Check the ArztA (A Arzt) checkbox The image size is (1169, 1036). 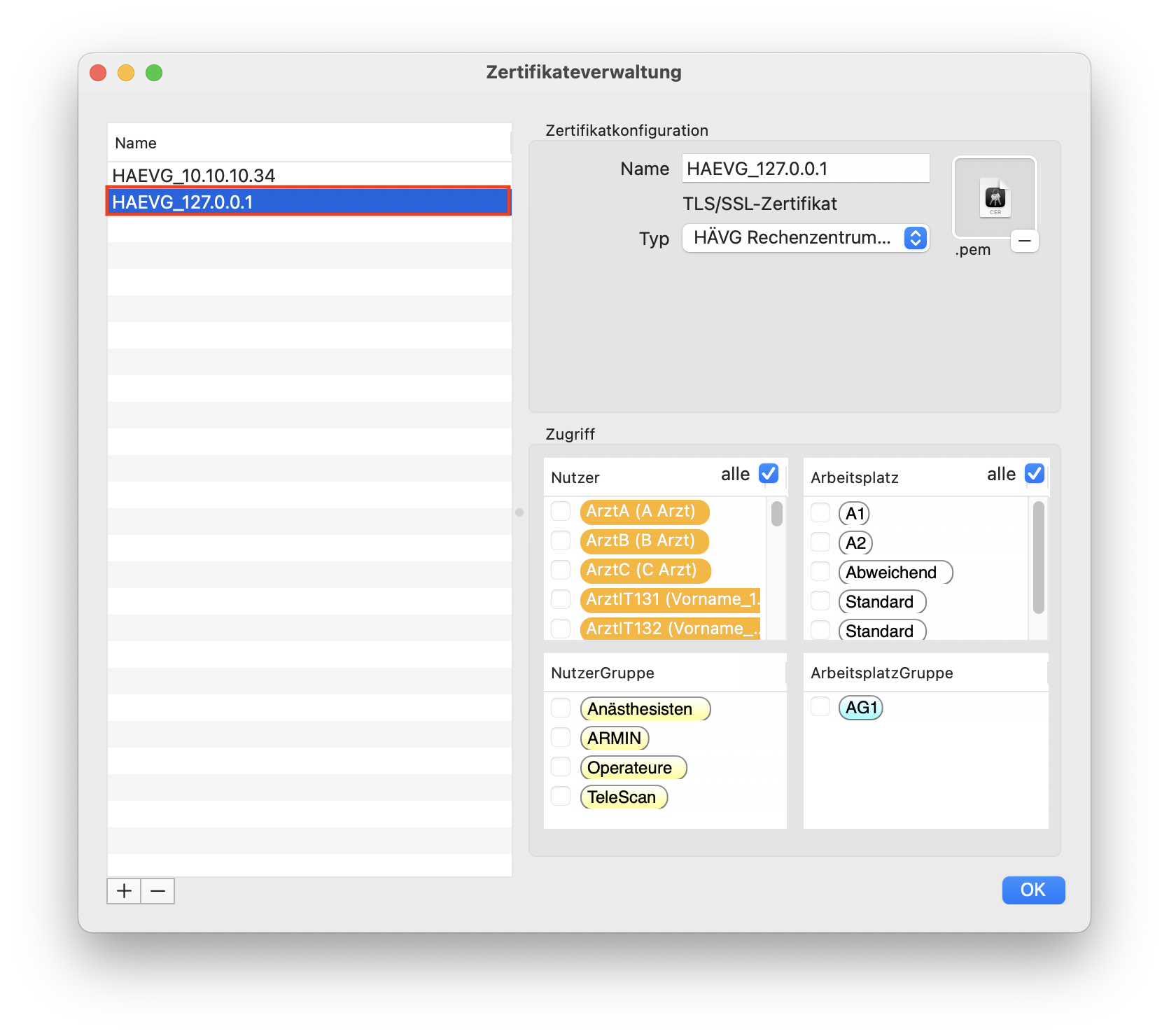[561, 511]
